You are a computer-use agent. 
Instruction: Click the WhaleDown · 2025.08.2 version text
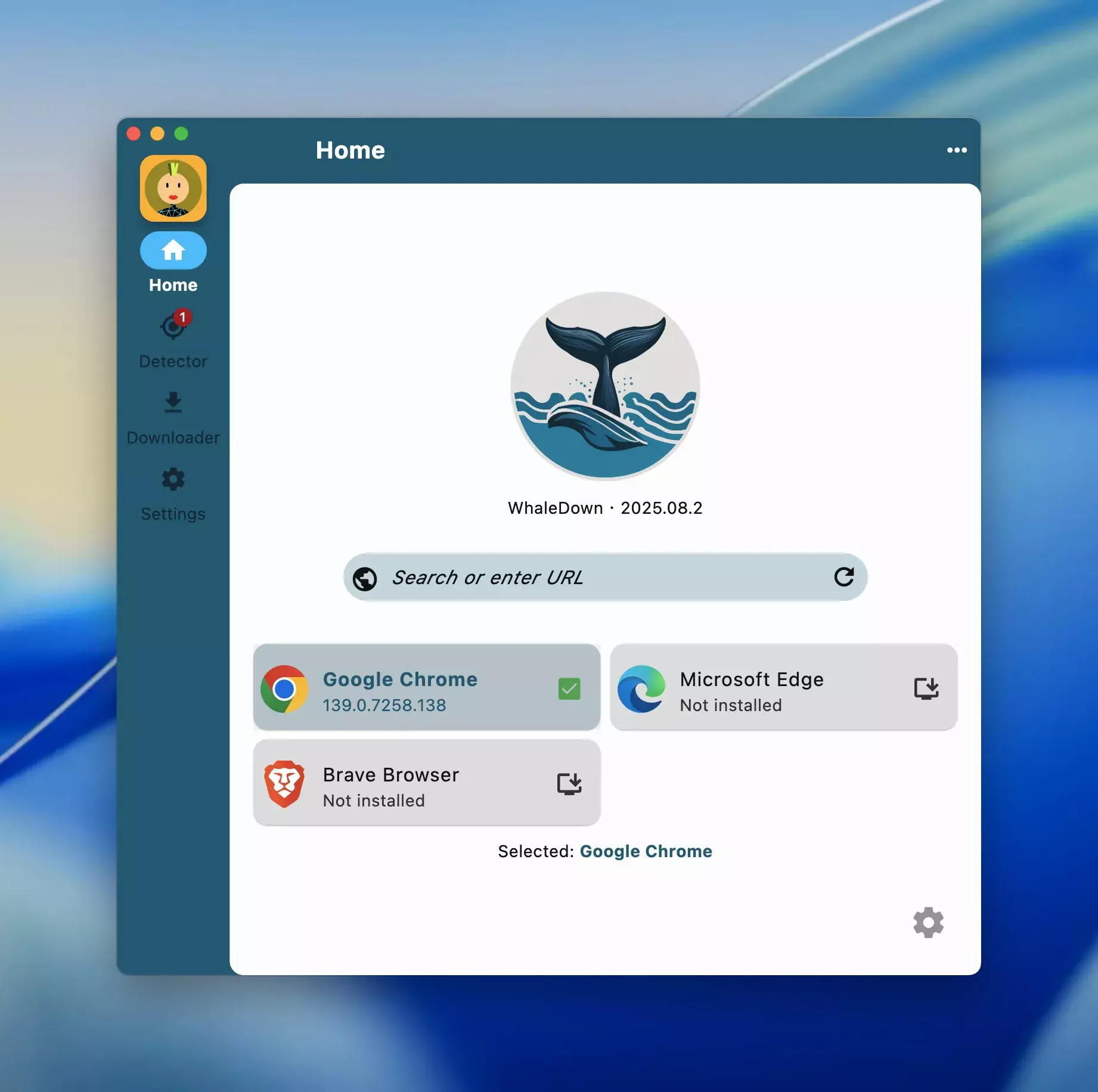tap(605, 508)
